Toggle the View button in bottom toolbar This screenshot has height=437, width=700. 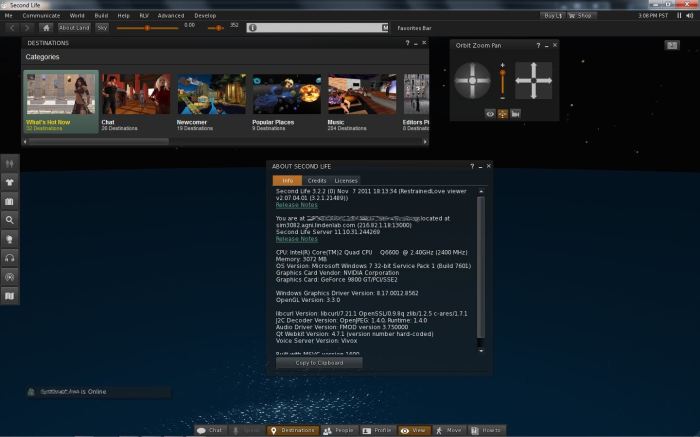click(x=414, y=430)
